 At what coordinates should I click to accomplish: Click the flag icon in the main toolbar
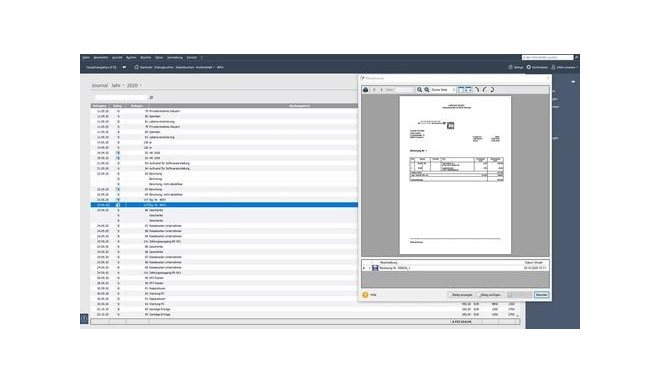pos(124,67)
